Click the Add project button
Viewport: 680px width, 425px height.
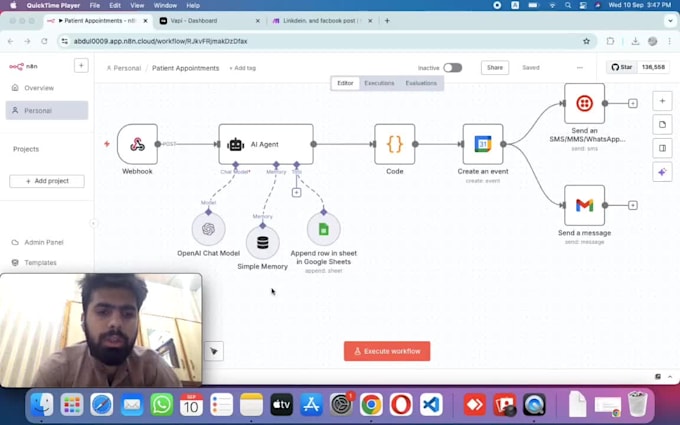(x=47, y=181)
